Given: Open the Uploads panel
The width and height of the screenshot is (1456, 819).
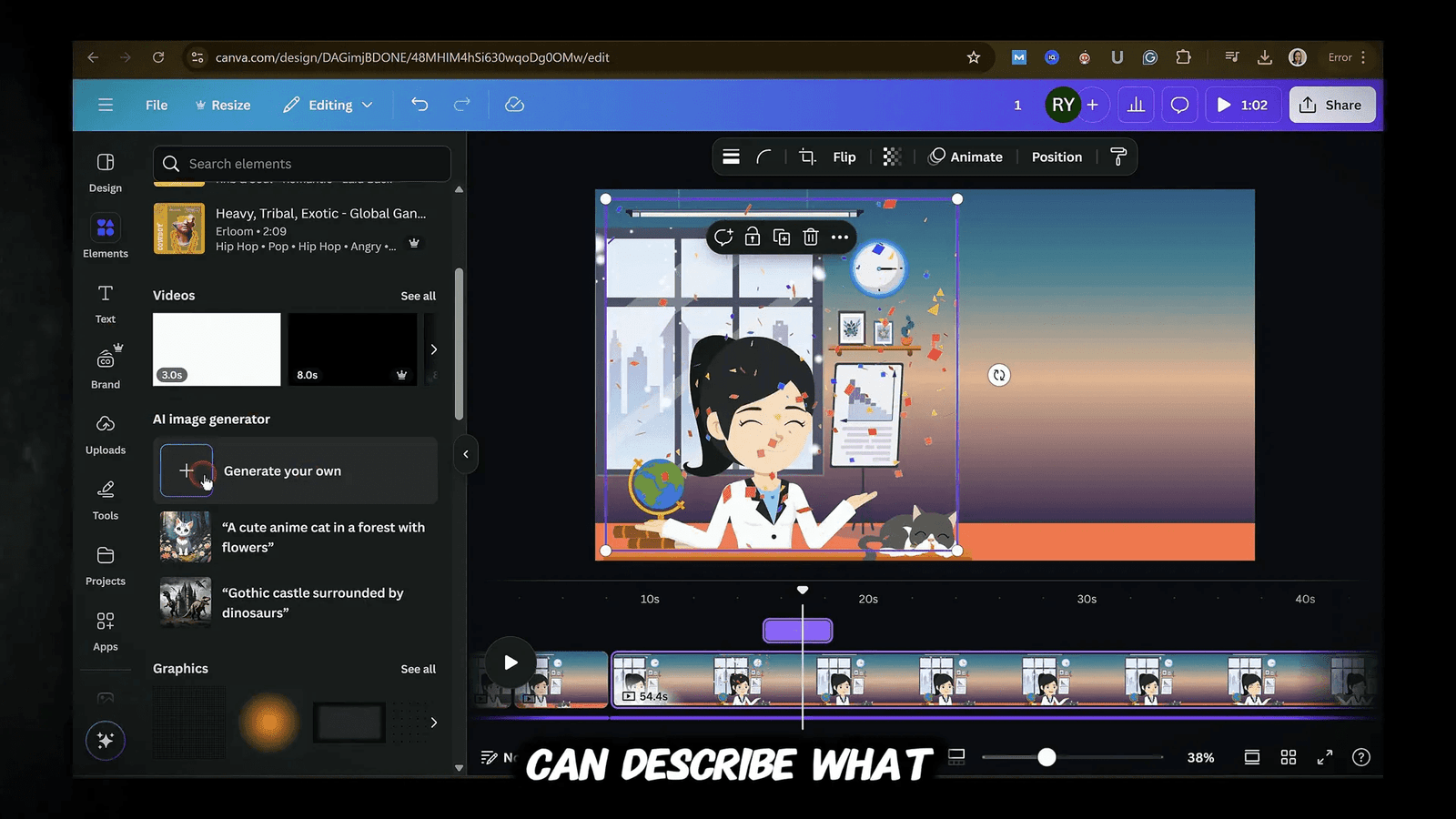Looking at the screenshot, I should pyautogui.click(x=105, y=434).
